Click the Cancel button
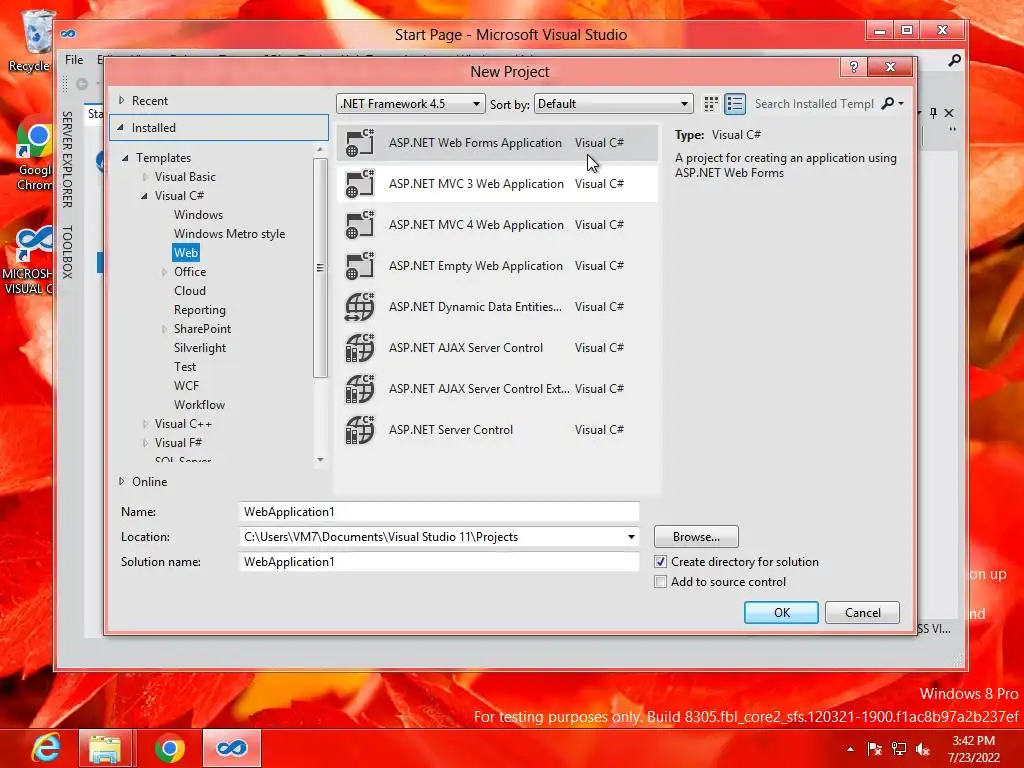The height and width of the screenshot is (768, 1024). (x=862, y=613)
